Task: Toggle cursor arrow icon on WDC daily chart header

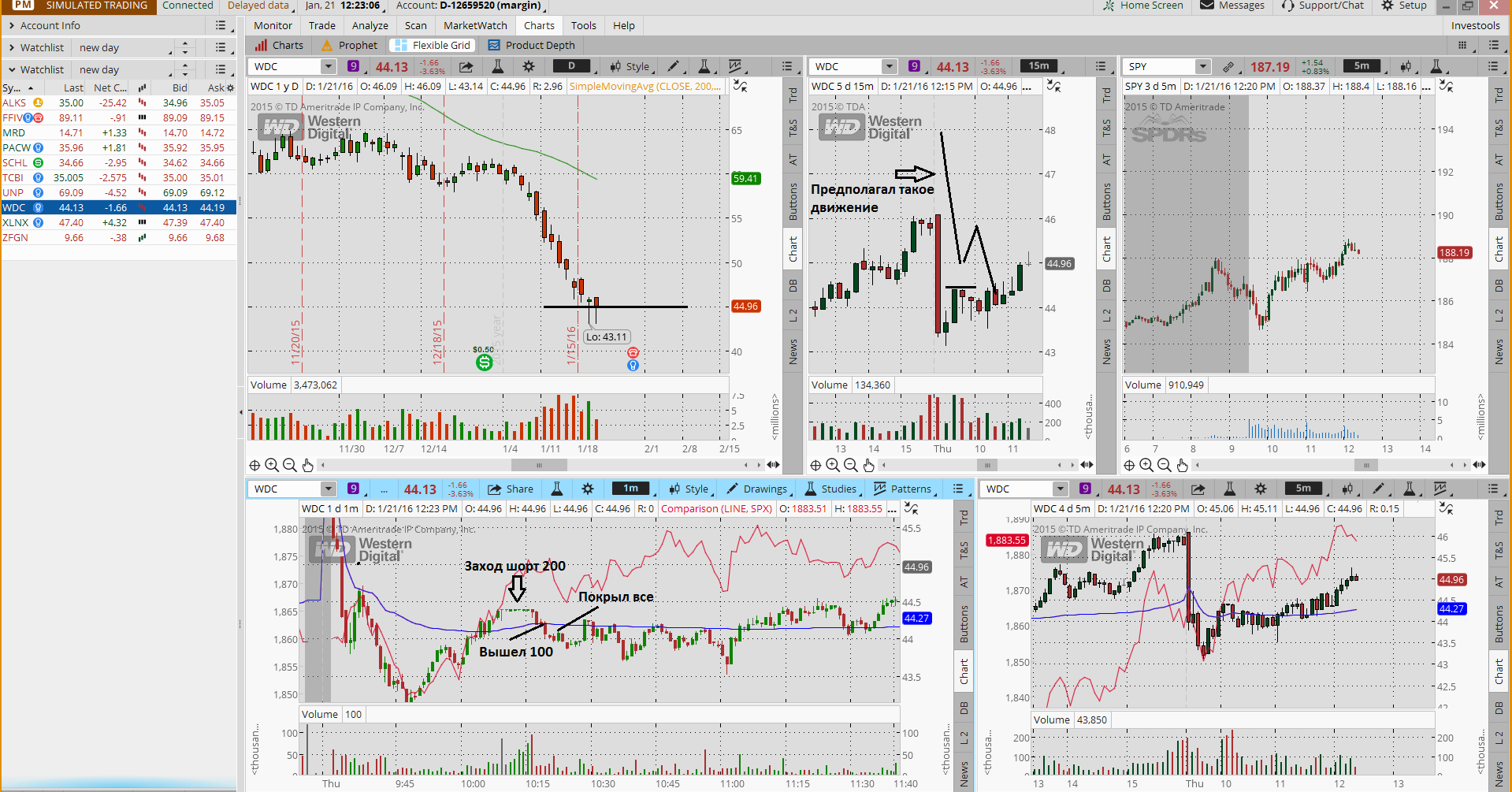Action: (741, 86)
